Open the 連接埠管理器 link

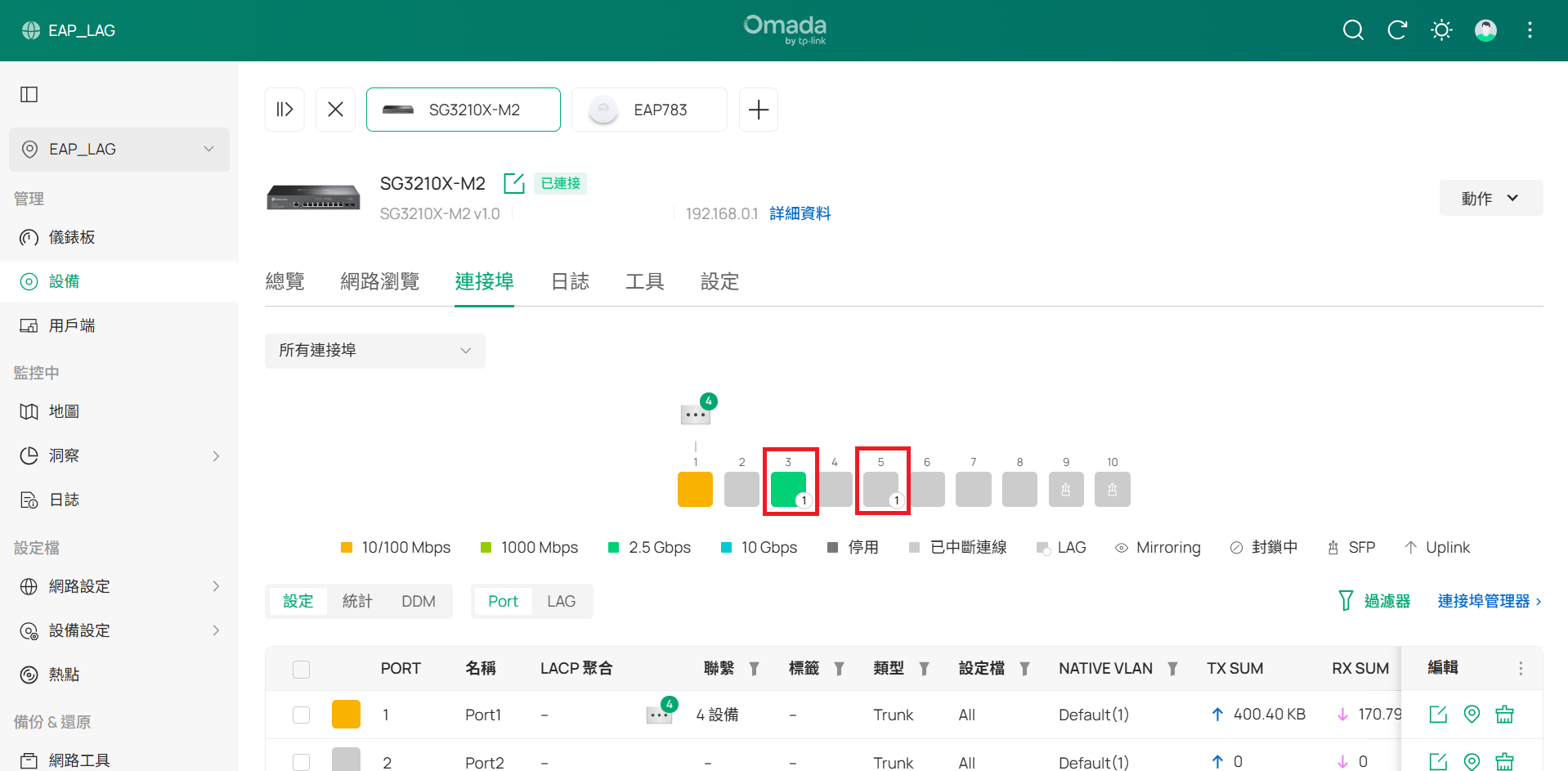pos(1490,601)
